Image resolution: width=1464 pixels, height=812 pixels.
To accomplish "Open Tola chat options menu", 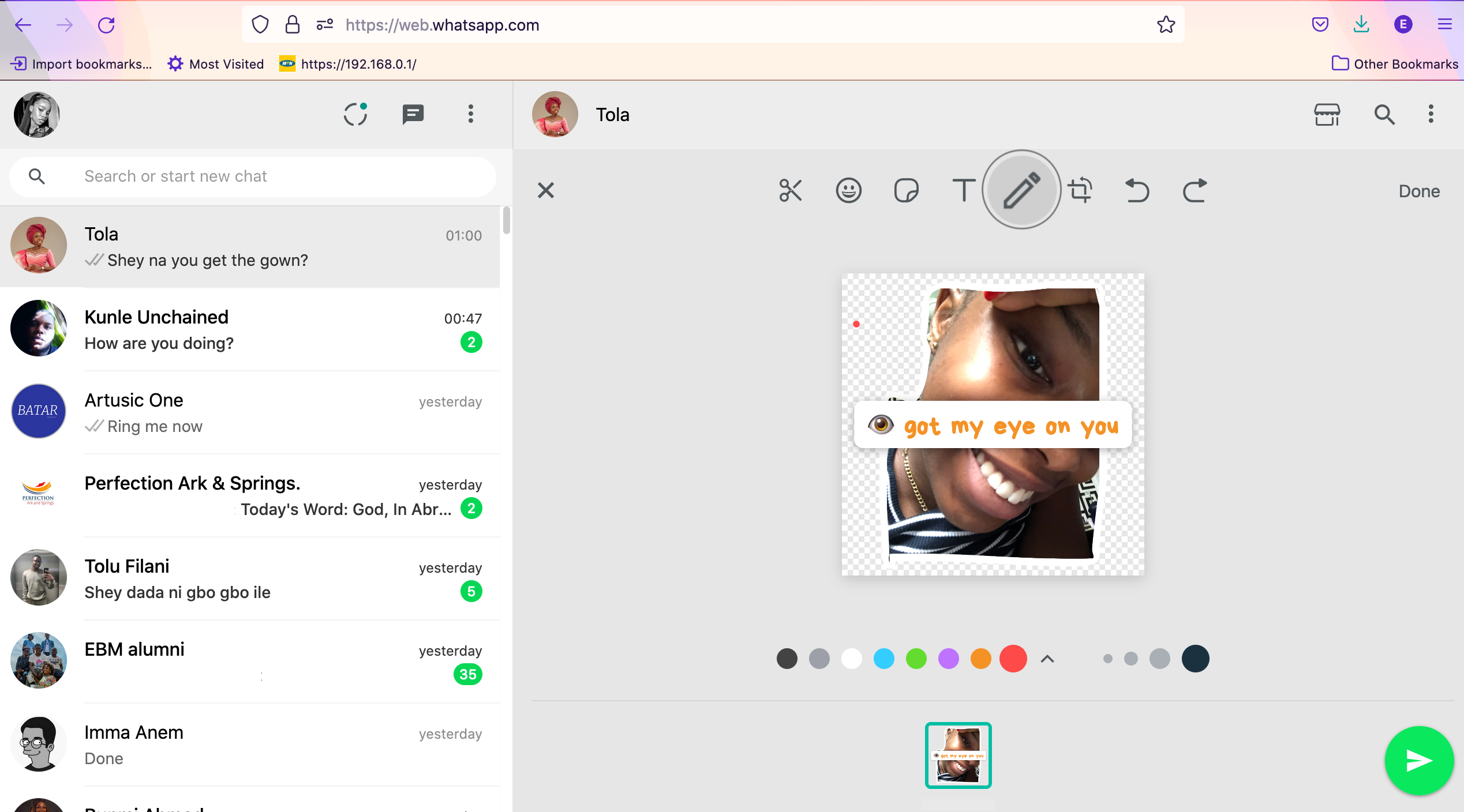I will click(x=1431, y=114).
